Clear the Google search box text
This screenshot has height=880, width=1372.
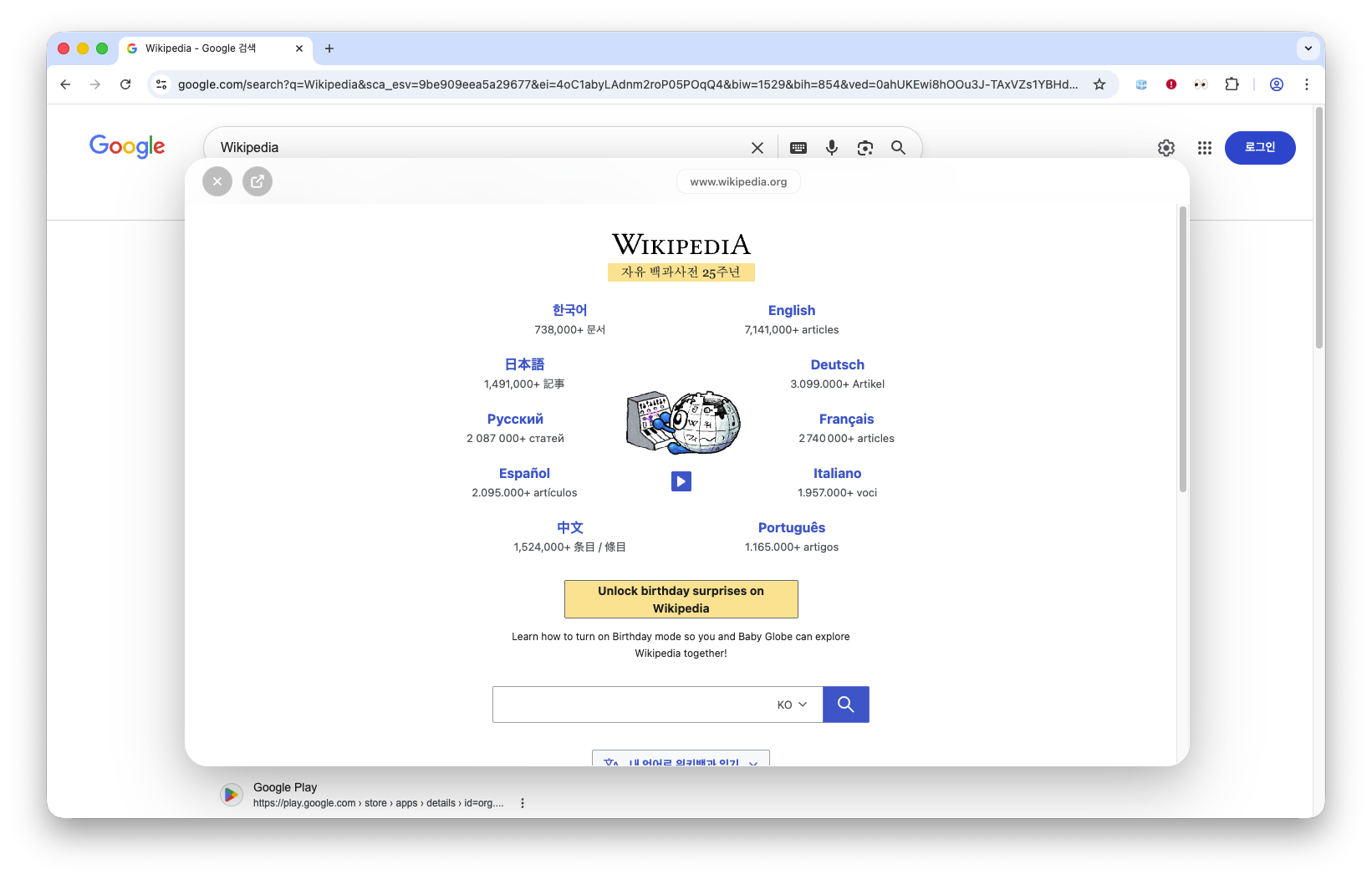pyautogui.click(x=757, y=148)
